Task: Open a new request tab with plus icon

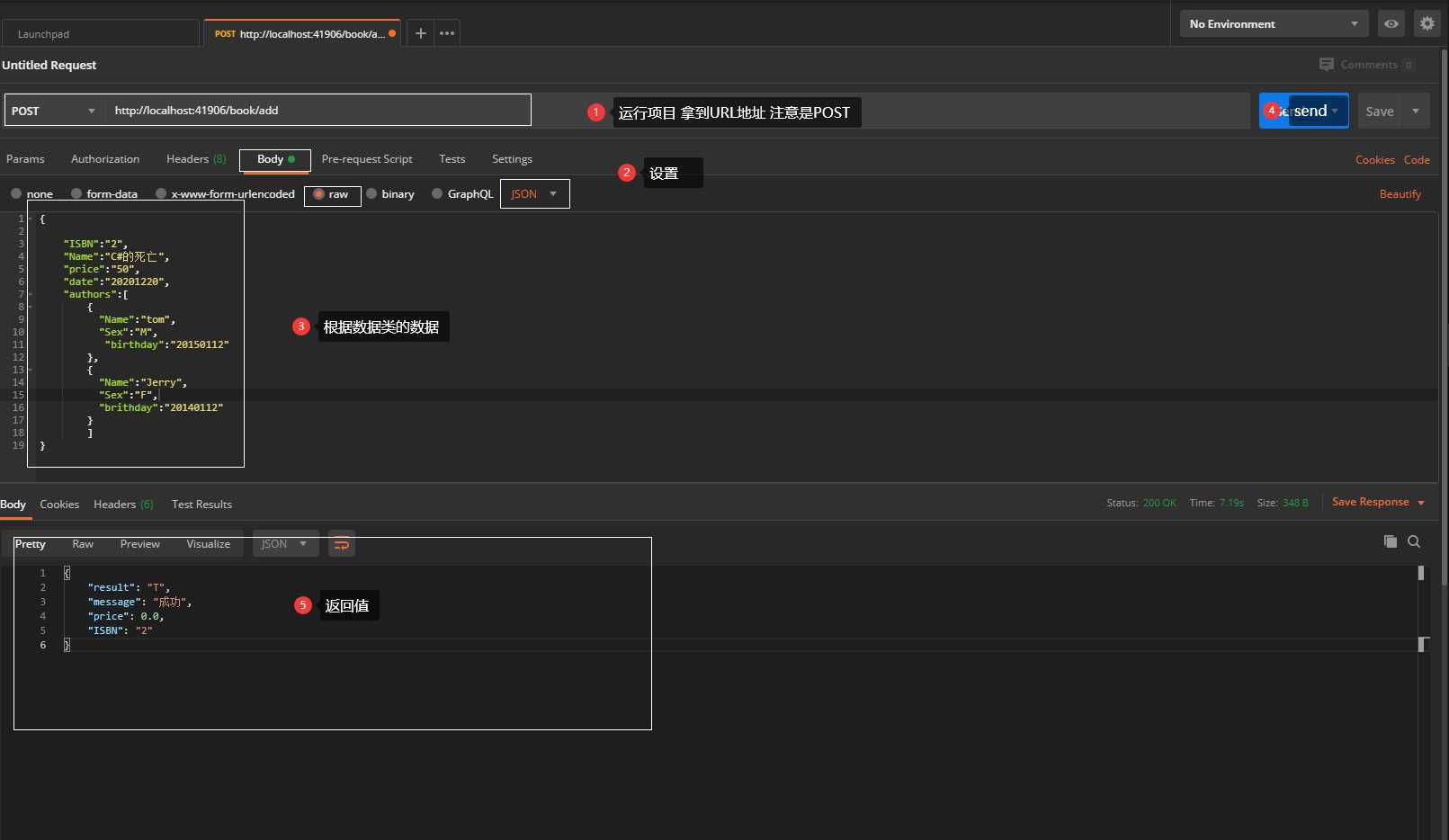Action: (420, 33)
